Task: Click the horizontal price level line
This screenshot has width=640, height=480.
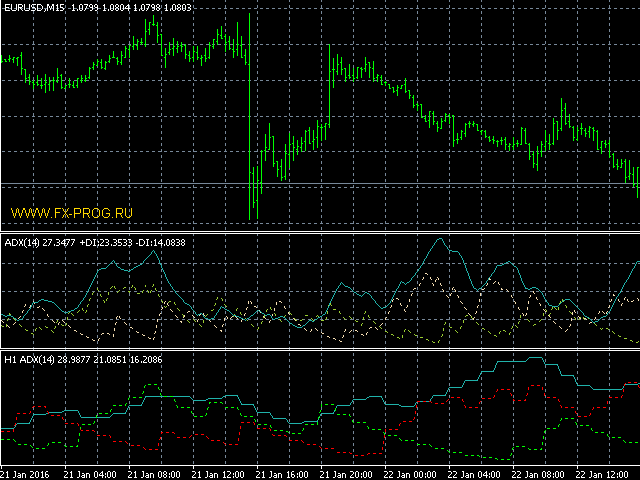Action: tap(320, 183)
